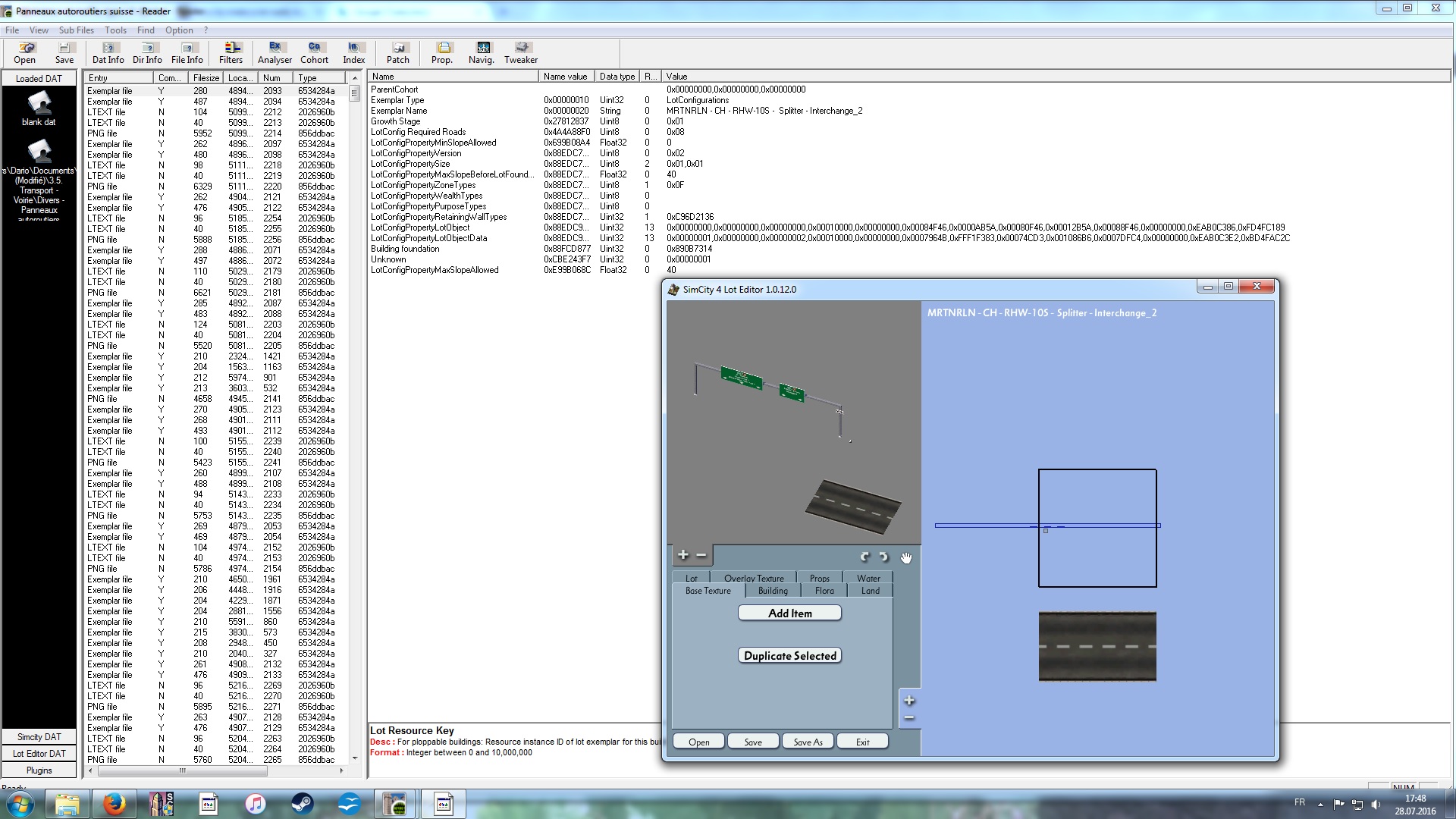Click the Open toolbar icon in Reader

tap(24, 52)
